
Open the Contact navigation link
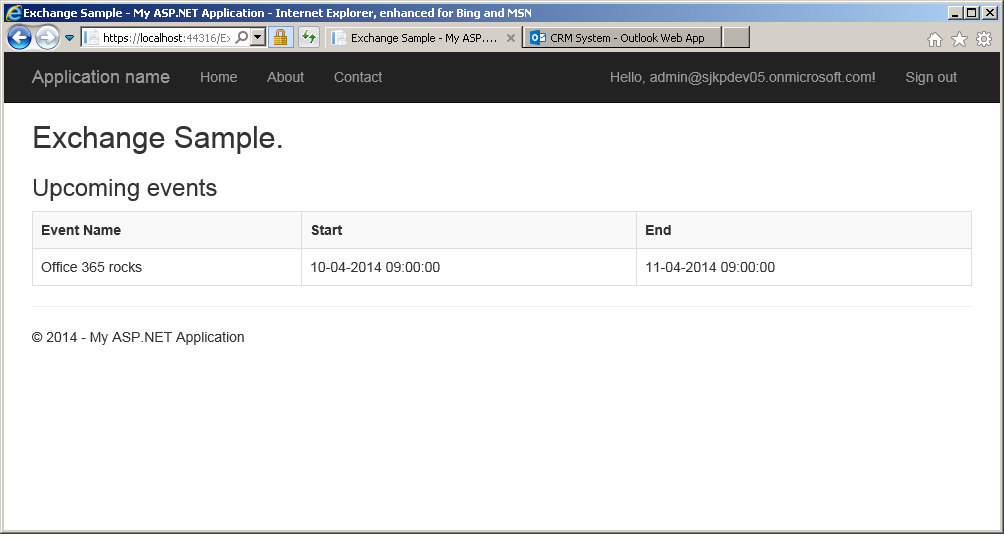pos(358,77)
